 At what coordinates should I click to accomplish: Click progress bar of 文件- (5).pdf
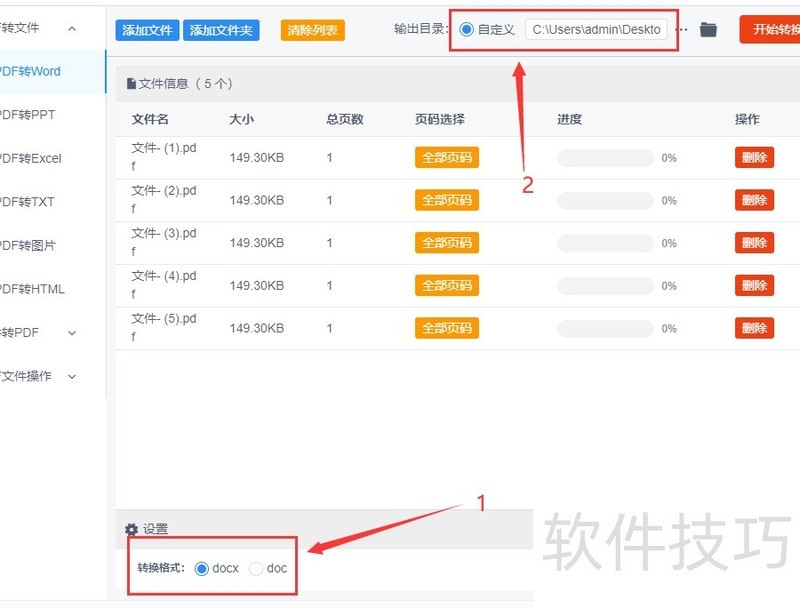tap(606, 328)
